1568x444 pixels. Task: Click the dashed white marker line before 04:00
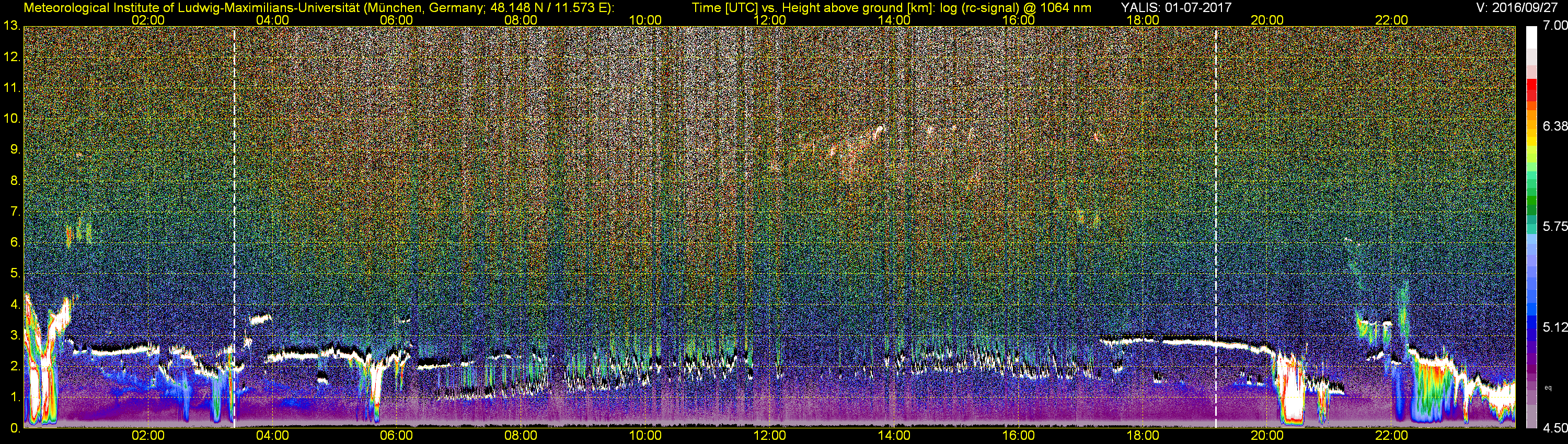pyautogui.click(x=234, y=227)
